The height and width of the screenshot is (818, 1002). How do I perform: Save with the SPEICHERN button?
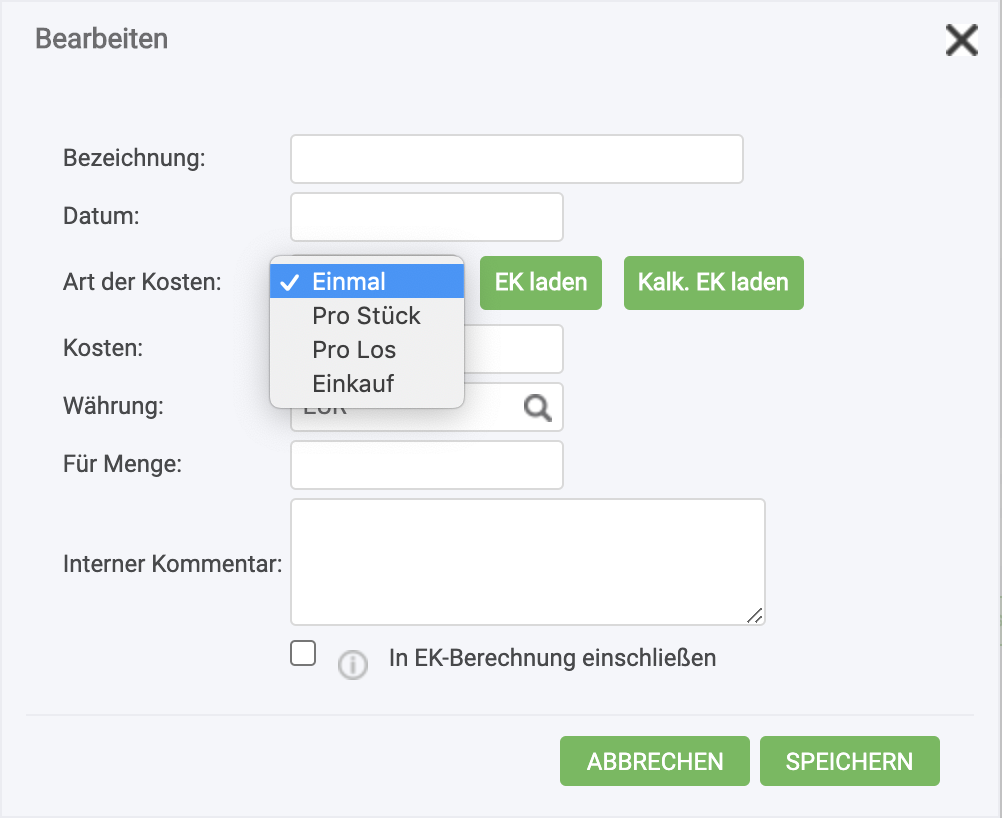[x=849, y=761]
